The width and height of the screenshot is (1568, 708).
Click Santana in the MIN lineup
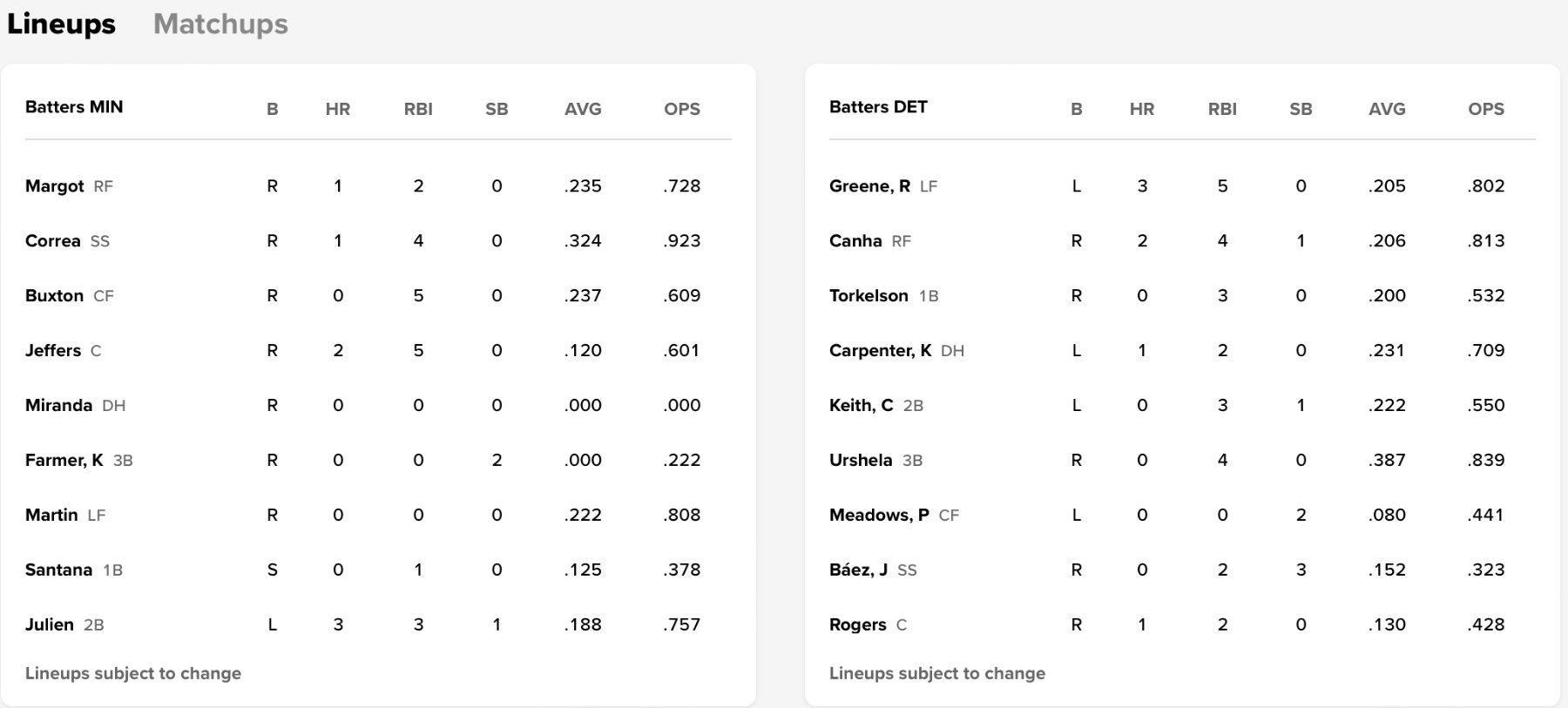[x=58, y=570]
